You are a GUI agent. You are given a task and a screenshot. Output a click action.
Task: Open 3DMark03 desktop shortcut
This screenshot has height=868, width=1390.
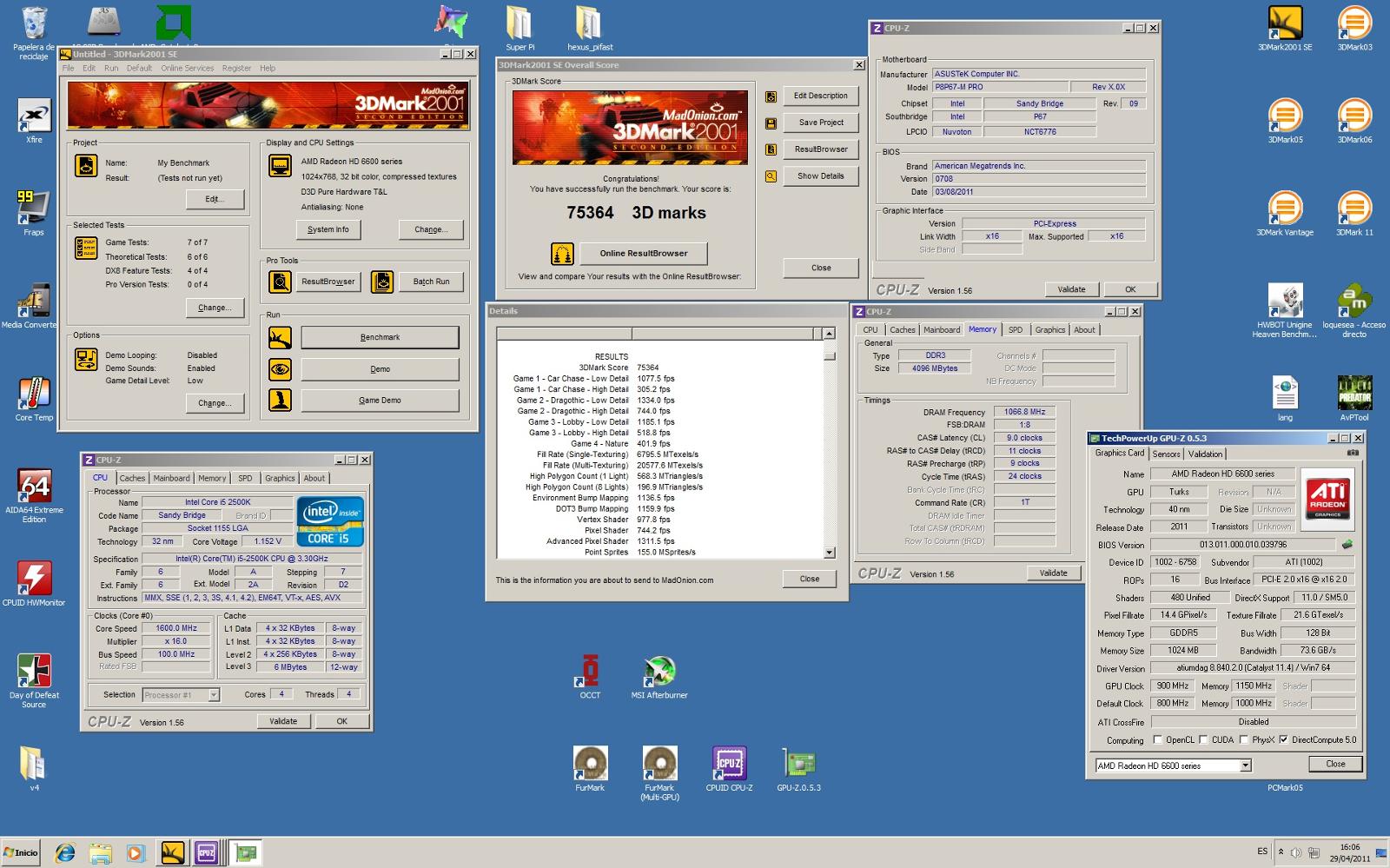point(1354,28)
